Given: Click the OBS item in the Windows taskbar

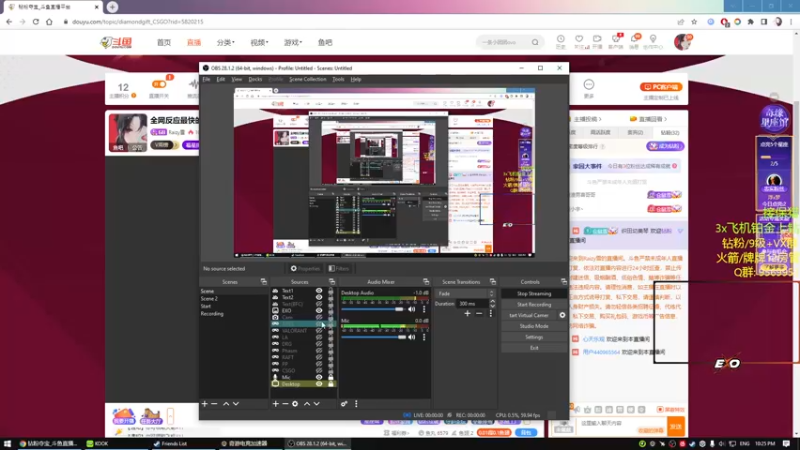Looking at the screenshot, I should (316, 443).
